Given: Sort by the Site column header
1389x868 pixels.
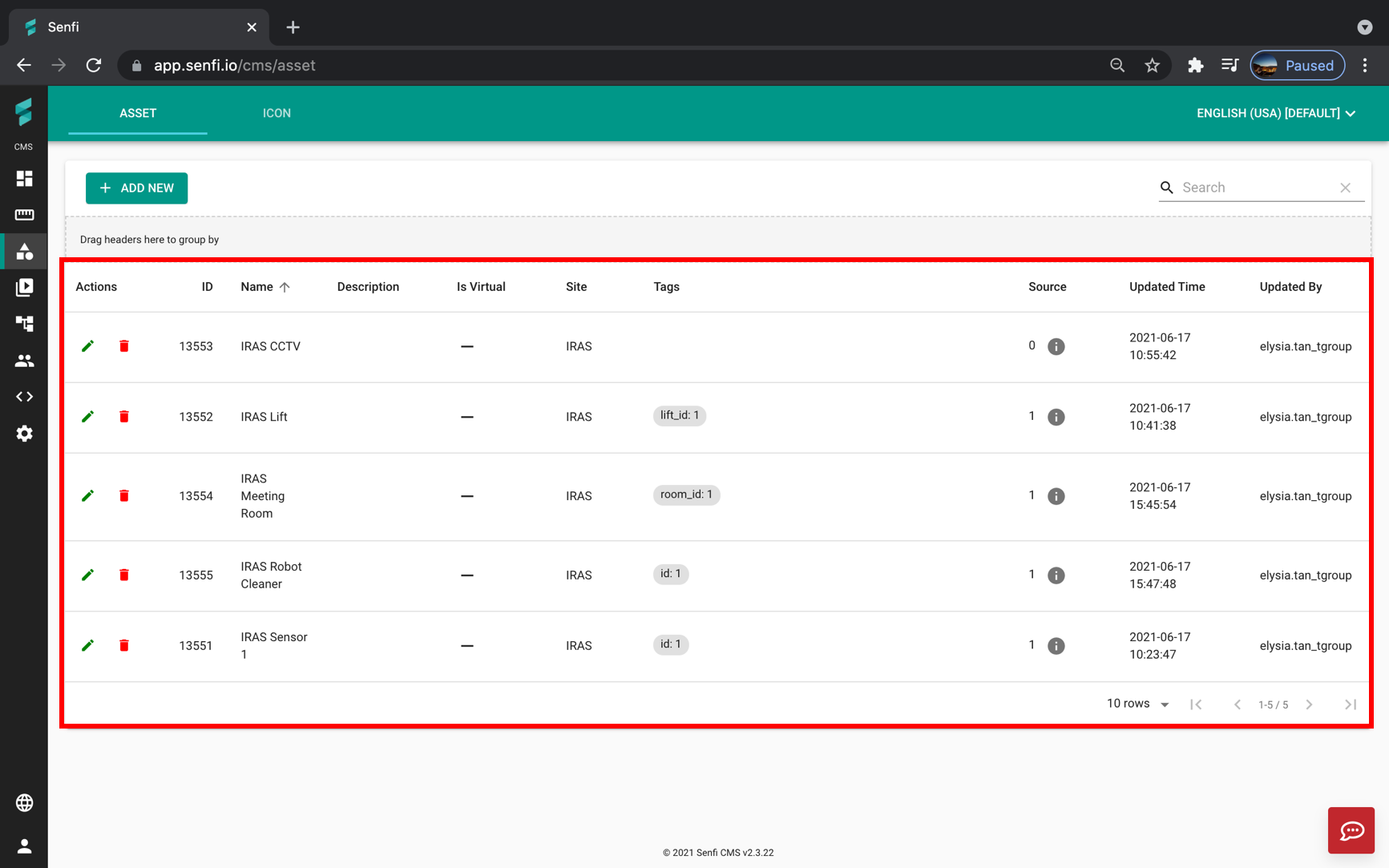Looking at the screenshot, I should pyautogui.click(x=576, y=287).
